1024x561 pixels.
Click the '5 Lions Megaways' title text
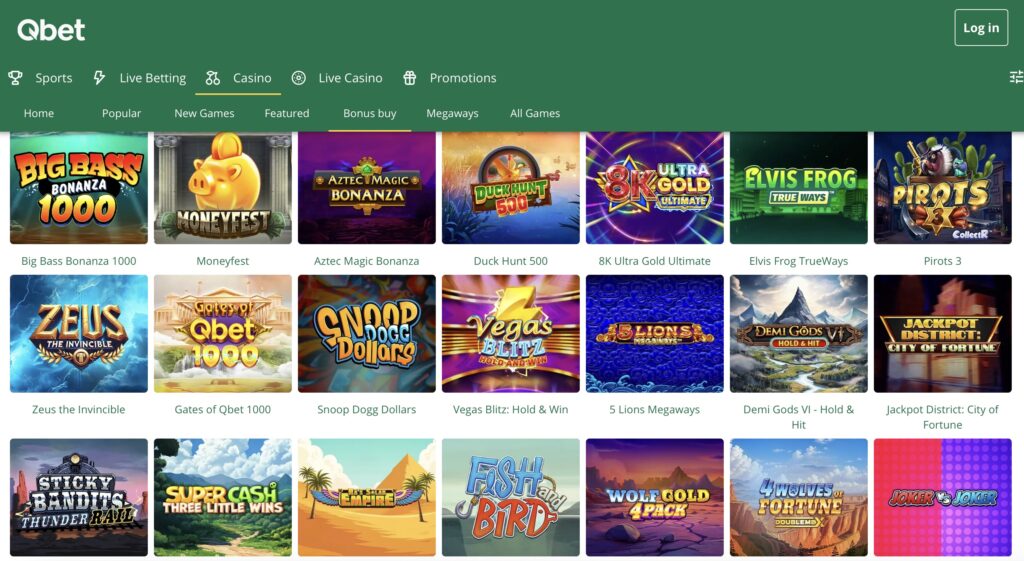654,409
